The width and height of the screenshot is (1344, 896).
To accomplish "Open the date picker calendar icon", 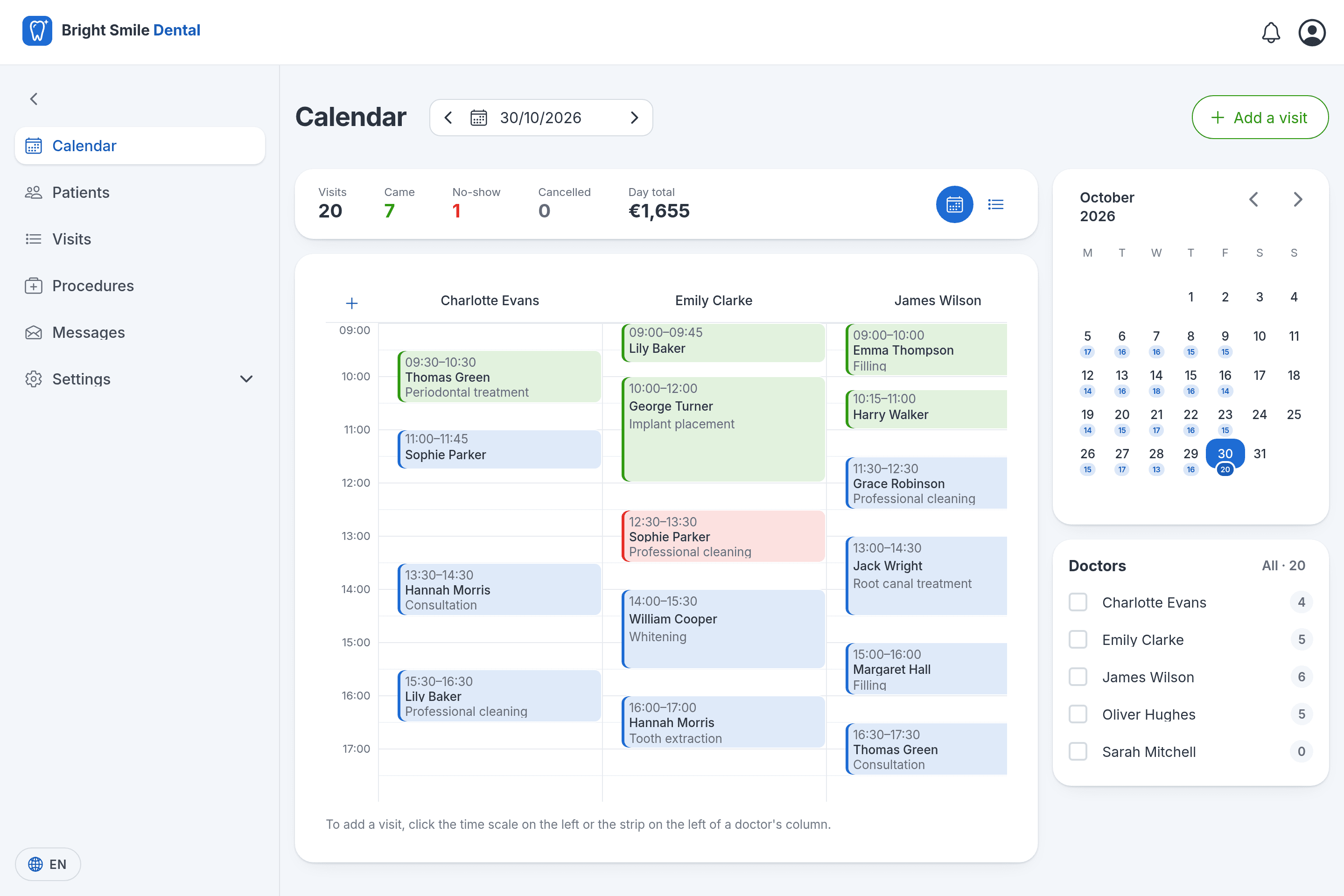I will [478, 118].
